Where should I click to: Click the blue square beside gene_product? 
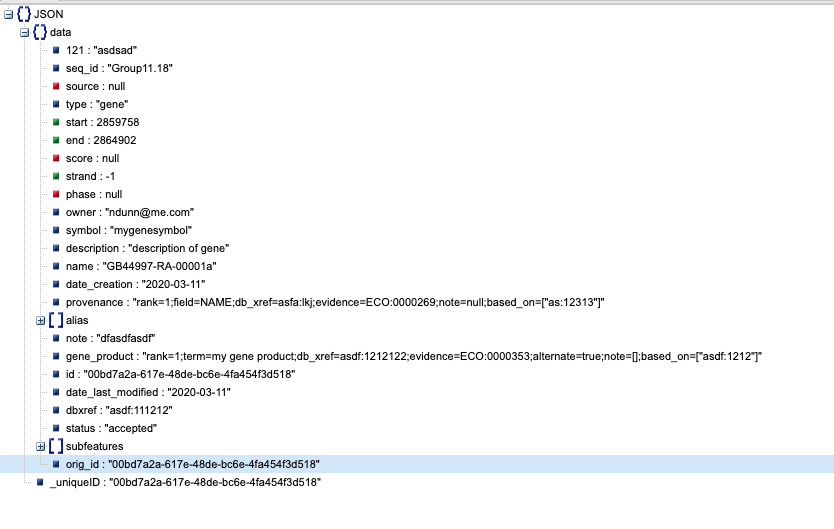pos(56,357)
